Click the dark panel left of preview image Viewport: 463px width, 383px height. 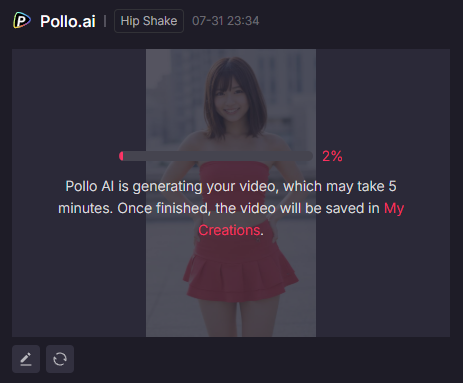(79, 193)
